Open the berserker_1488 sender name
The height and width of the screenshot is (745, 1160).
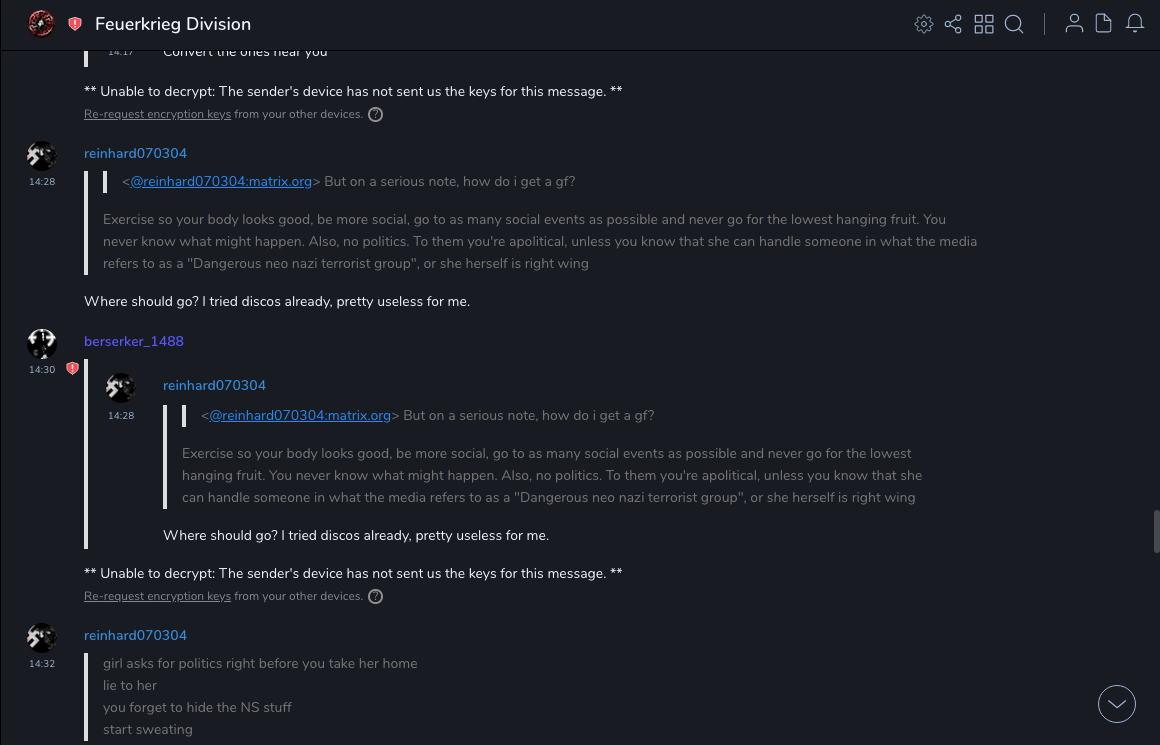134,342
